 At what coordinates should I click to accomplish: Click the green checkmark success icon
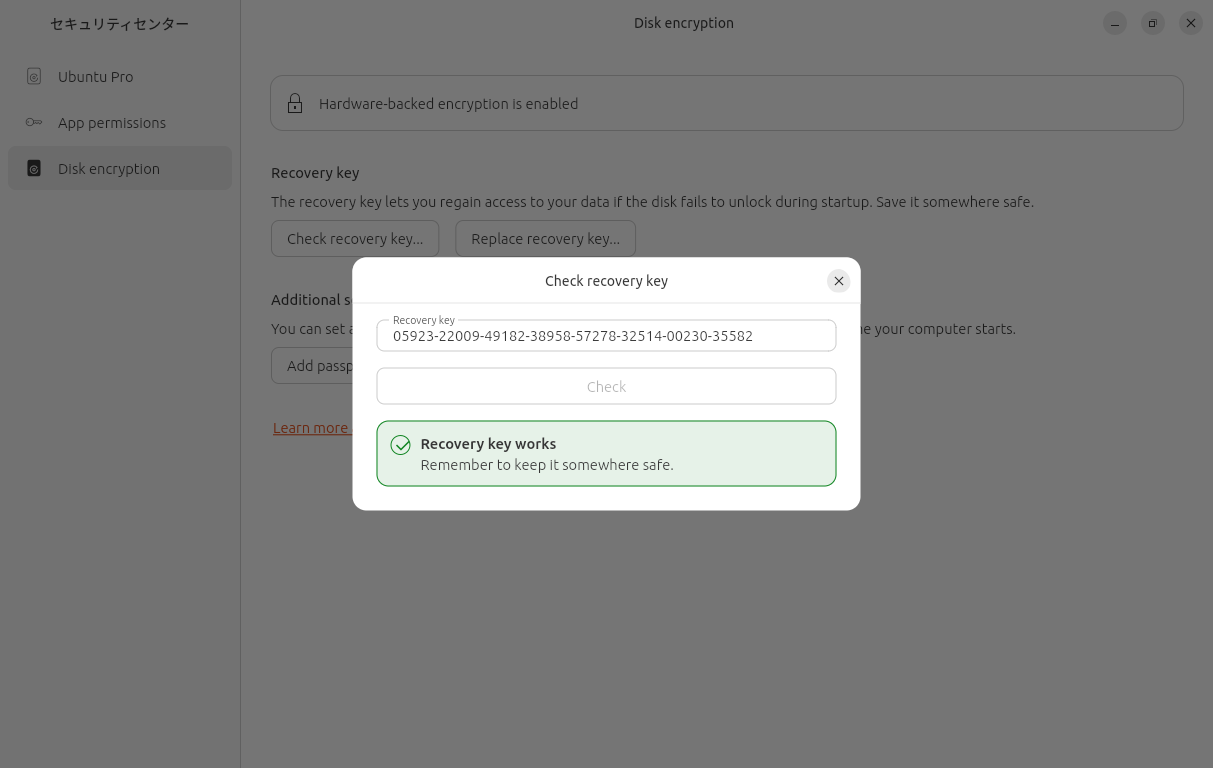[x=401, y=445]
